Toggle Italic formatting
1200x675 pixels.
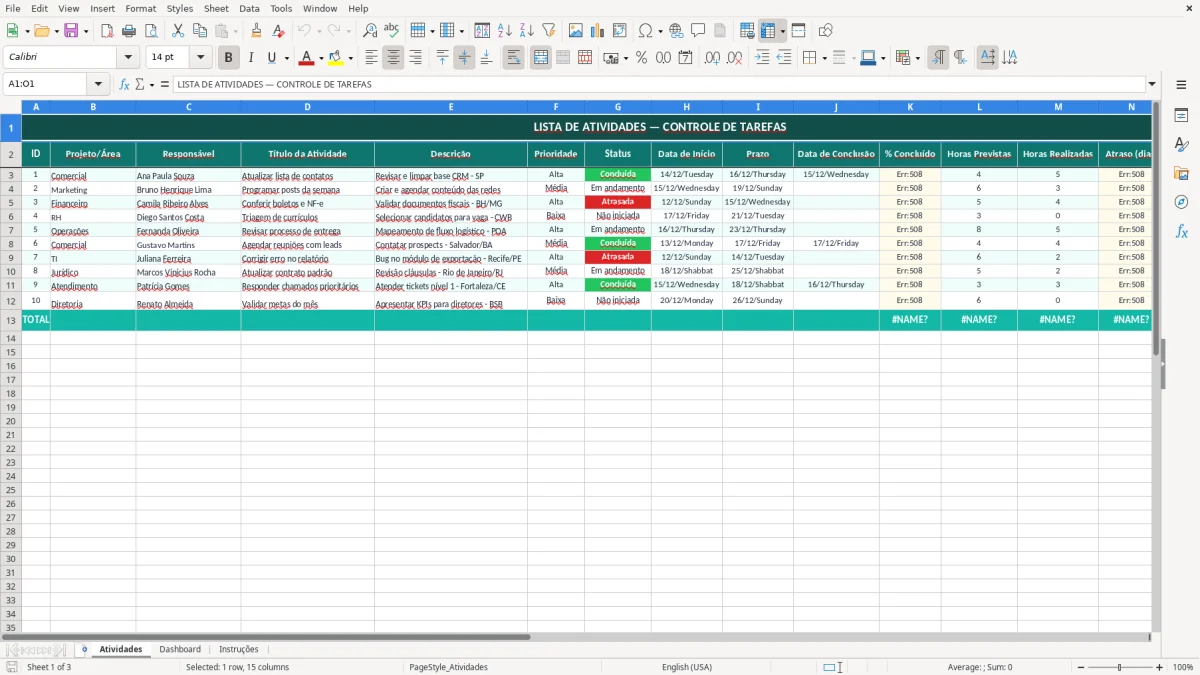coord(250,58)
